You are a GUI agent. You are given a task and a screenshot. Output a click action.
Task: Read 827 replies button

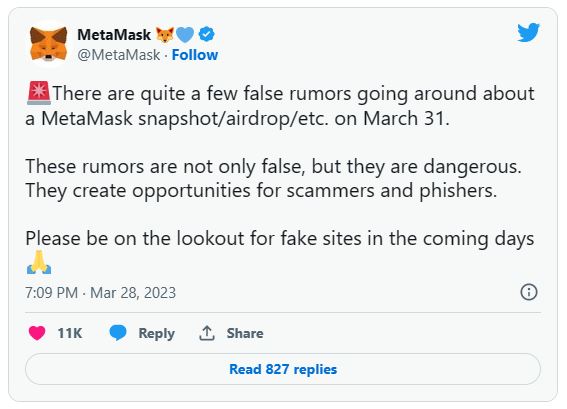pos(283,369)
